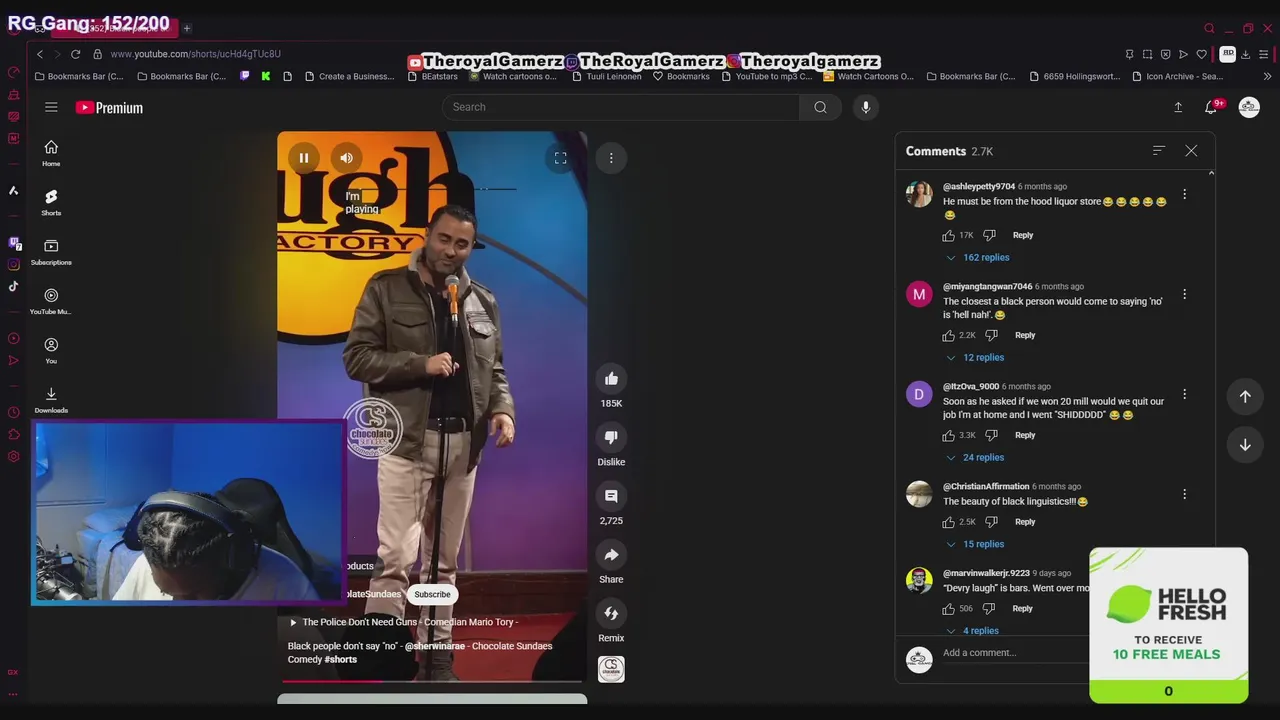Open Downloads in the sidebar
This screenshot has height=720, width=1280.
tap(51, 400)
